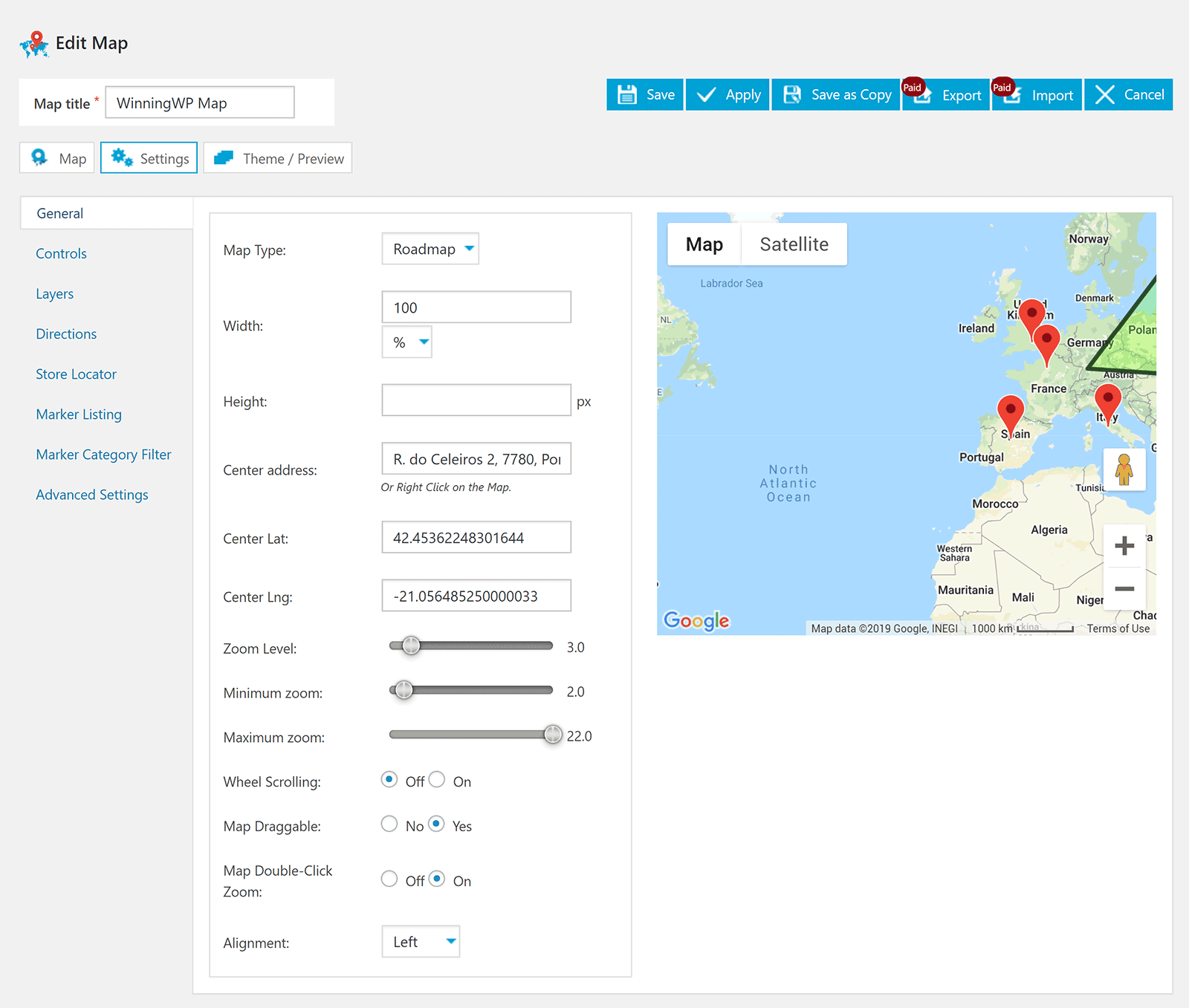This screenshot has height=1008, width=1189.
Task: Turn Wheel Scrolling Off
Action: 389,779
